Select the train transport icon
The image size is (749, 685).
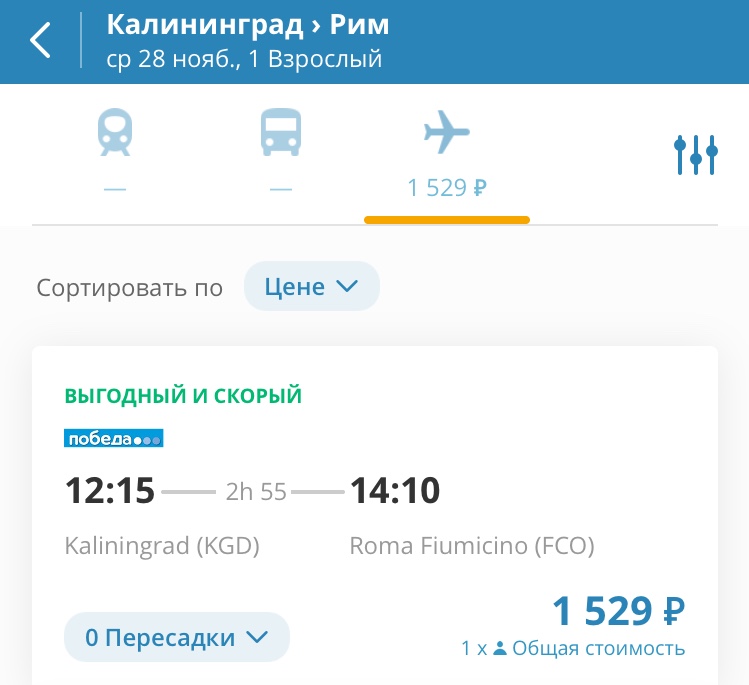point(115,132)
